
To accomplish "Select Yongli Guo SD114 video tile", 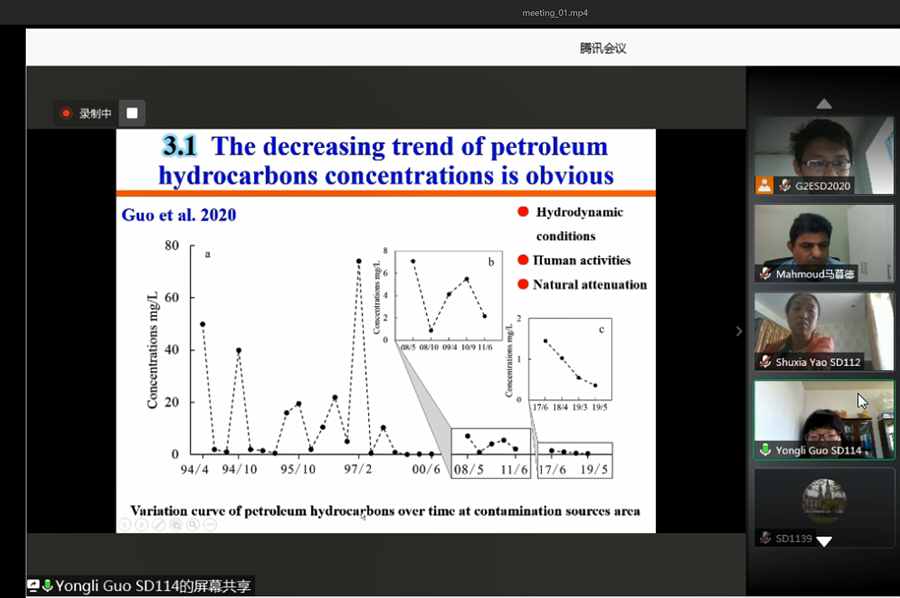I will point(824,420).
